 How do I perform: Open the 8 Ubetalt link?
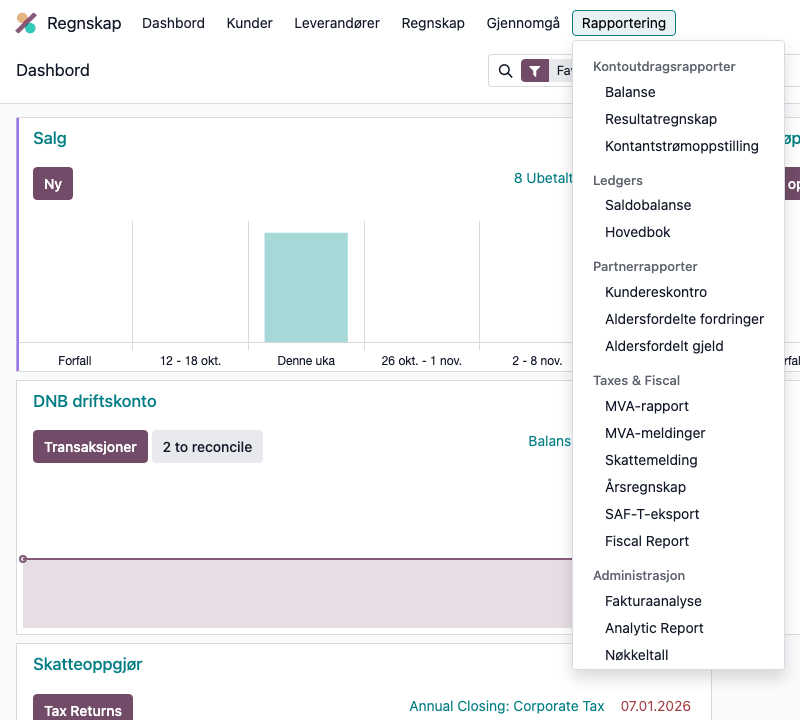pos(543,178)
